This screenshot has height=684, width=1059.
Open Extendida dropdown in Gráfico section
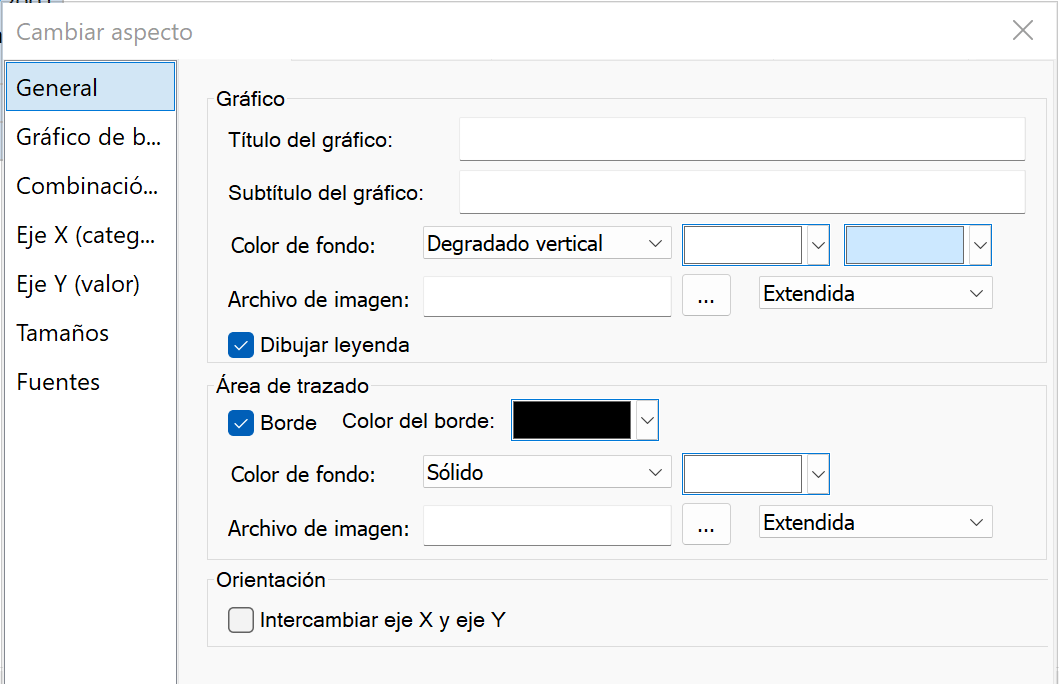(875, 294)
